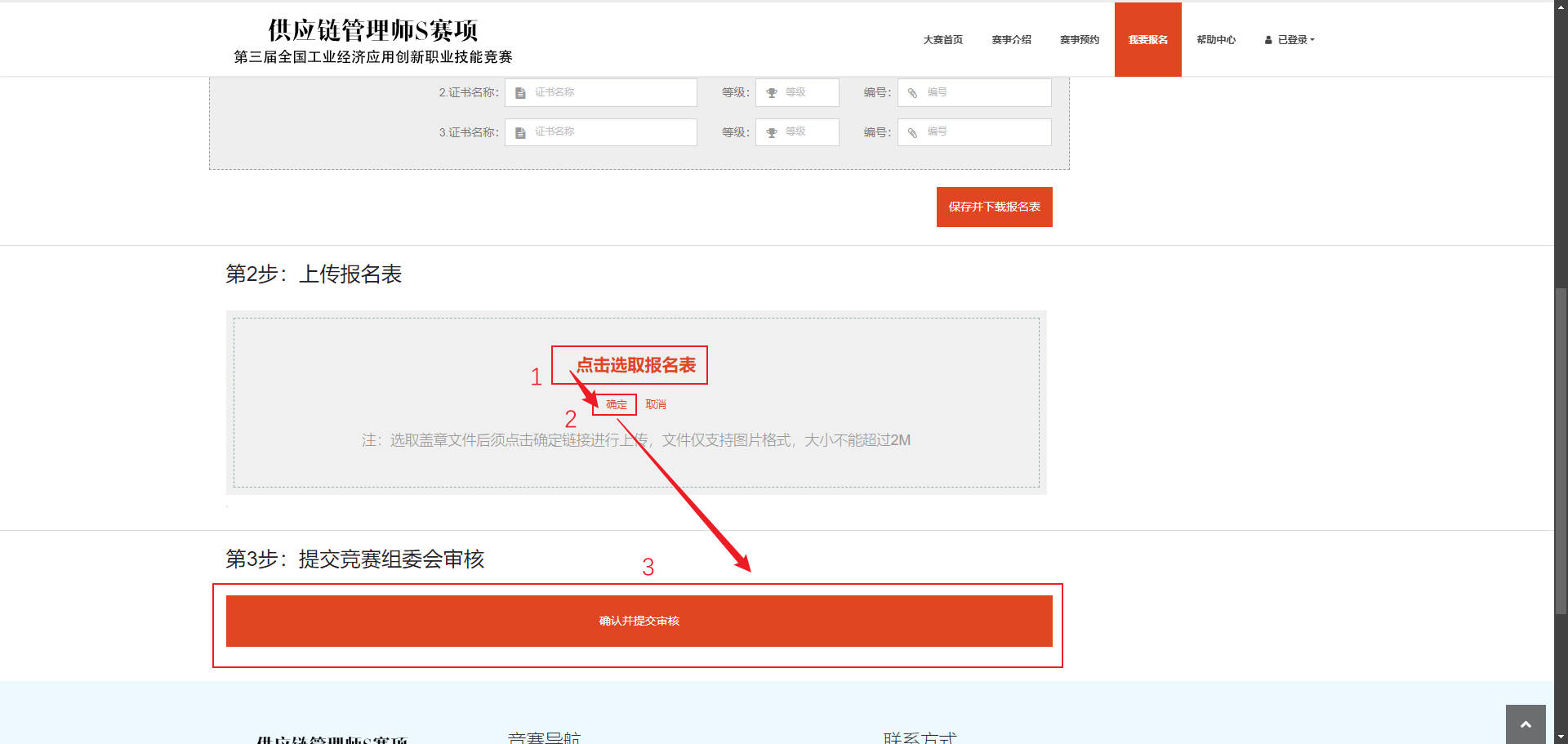
Task: Click the 编号 field in certificate row 3
Action: [x=974, y=131]
